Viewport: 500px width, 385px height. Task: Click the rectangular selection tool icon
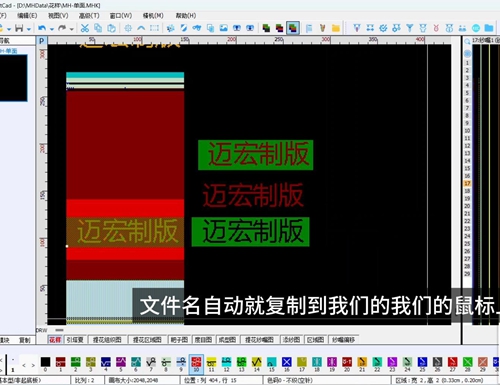(x=154, y=28)
